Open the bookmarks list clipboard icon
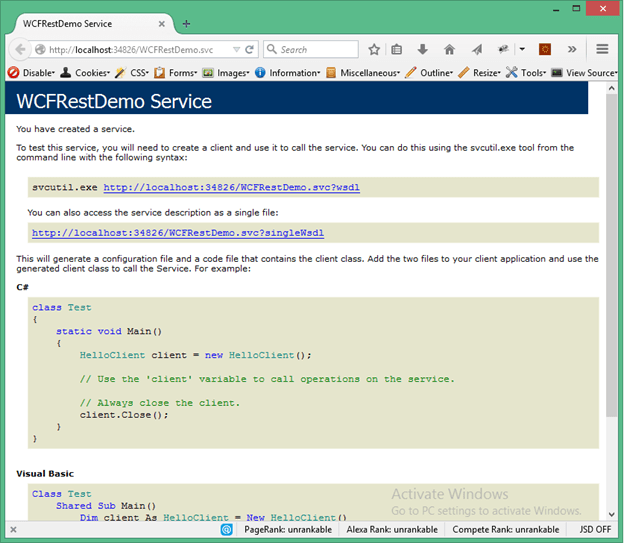This screenshot has height=543, width=624. tap(396, 49)
